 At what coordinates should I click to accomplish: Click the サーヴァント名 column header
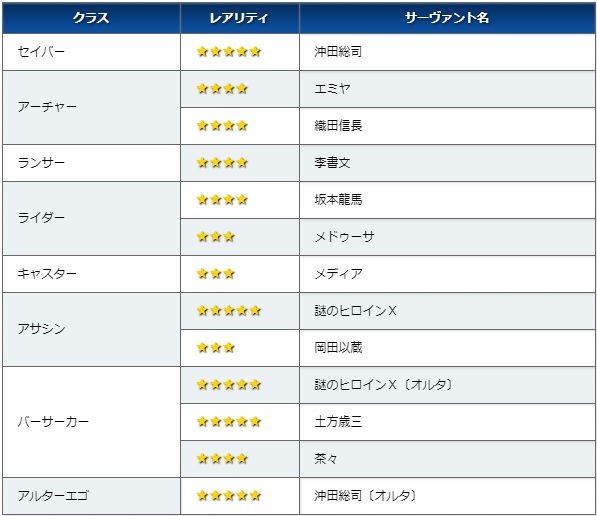(447, 18)
